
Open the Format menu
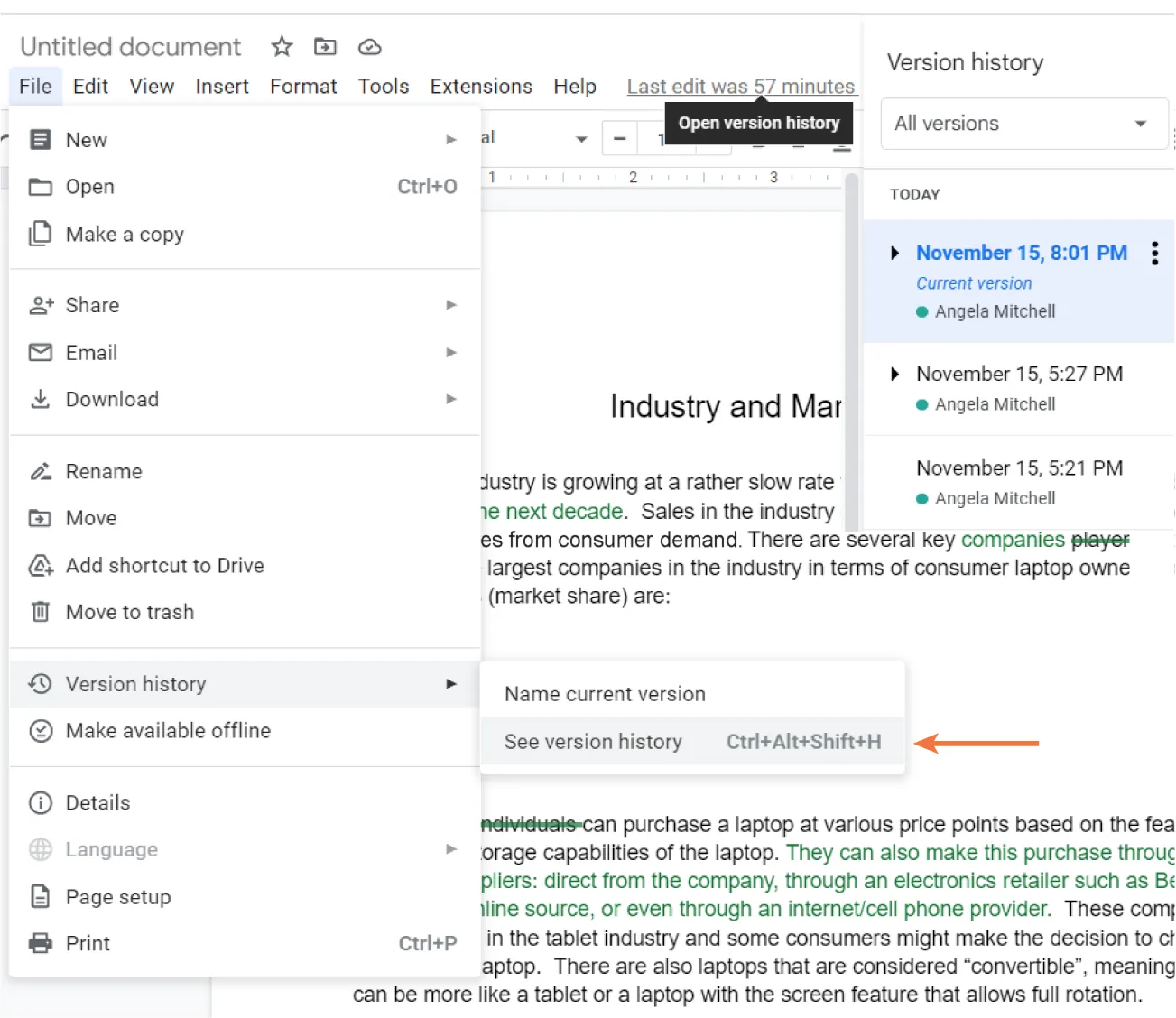pyautogui.click(x=303, y=86)
